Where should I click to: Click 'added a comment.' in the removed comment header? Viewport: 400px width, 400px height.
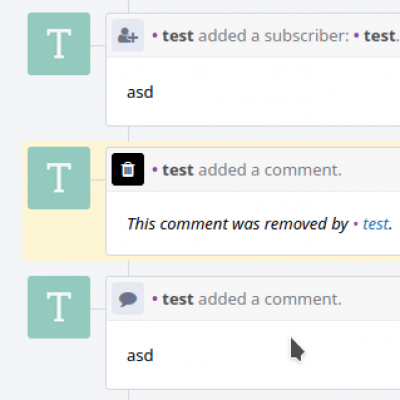click(270, 170)
